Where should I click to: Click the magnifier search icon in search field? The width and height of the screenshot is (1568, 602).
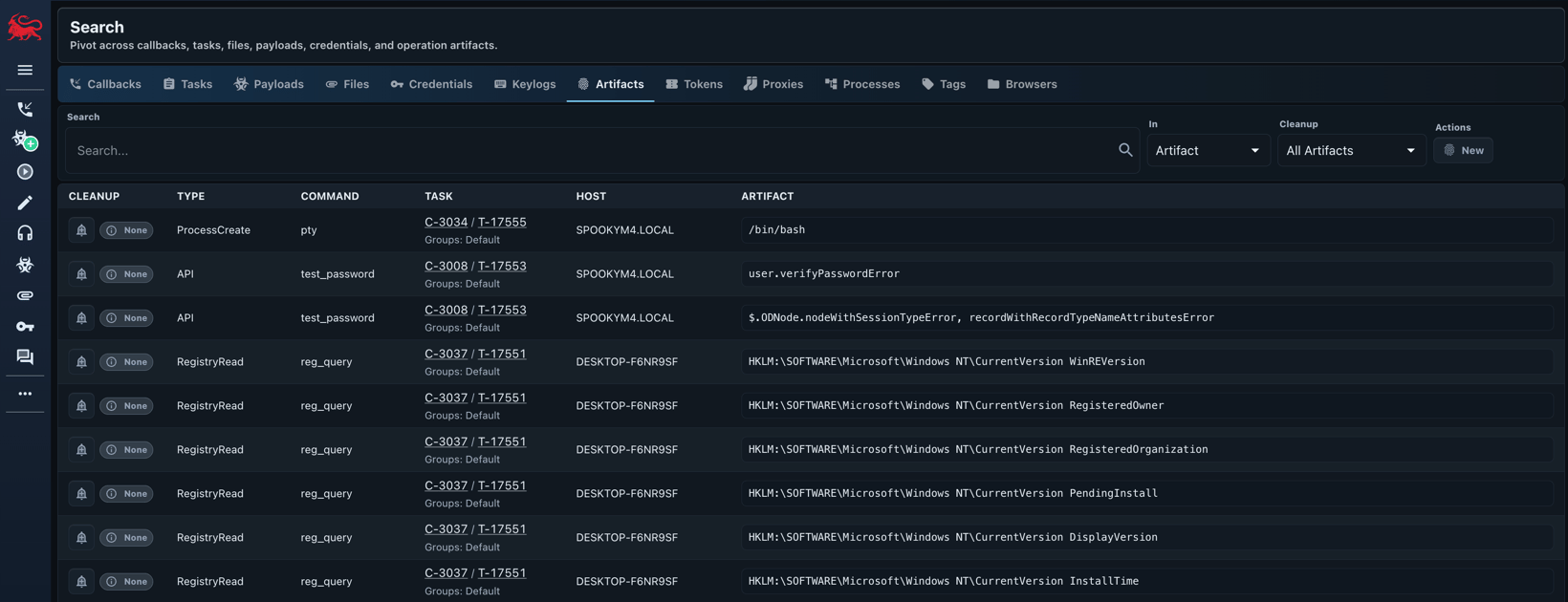[x=1125, y=150]
